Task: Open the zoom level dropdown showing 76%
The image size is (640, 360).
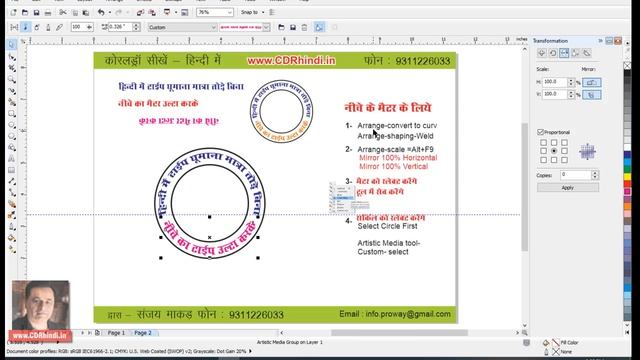Action: point(230,13)
